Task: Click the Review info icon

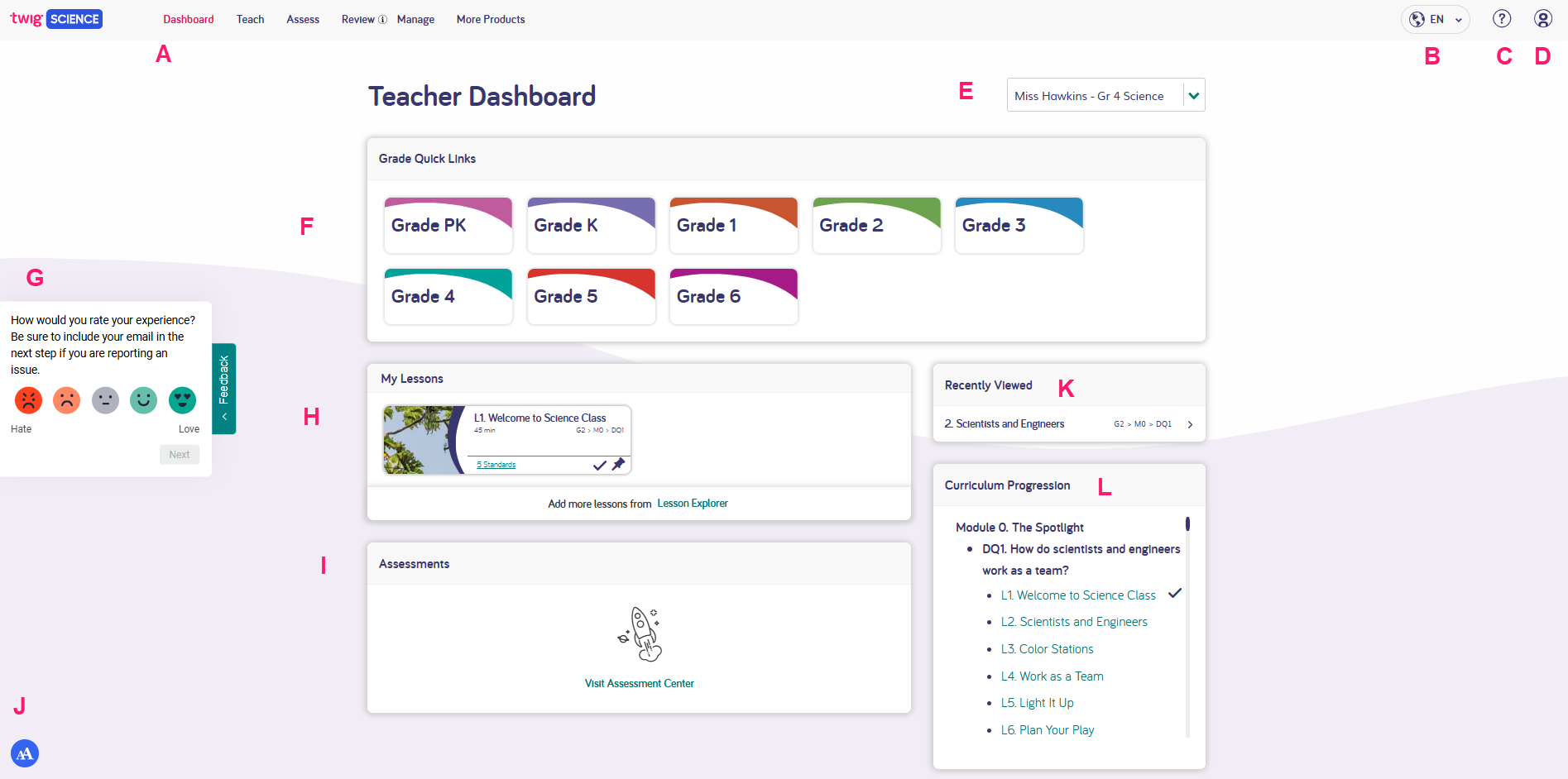Action: point(382,20)
